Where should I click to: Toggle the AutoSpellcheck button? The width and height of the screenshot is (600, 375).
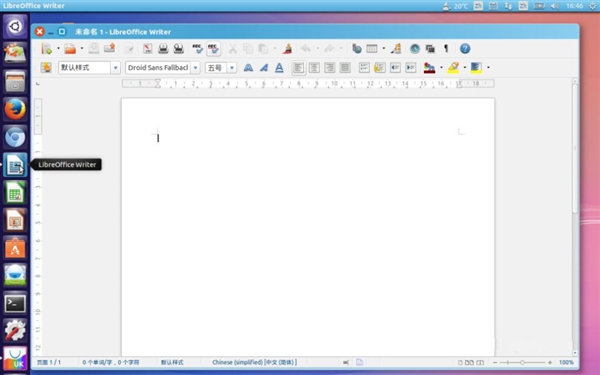pos(213,49)
